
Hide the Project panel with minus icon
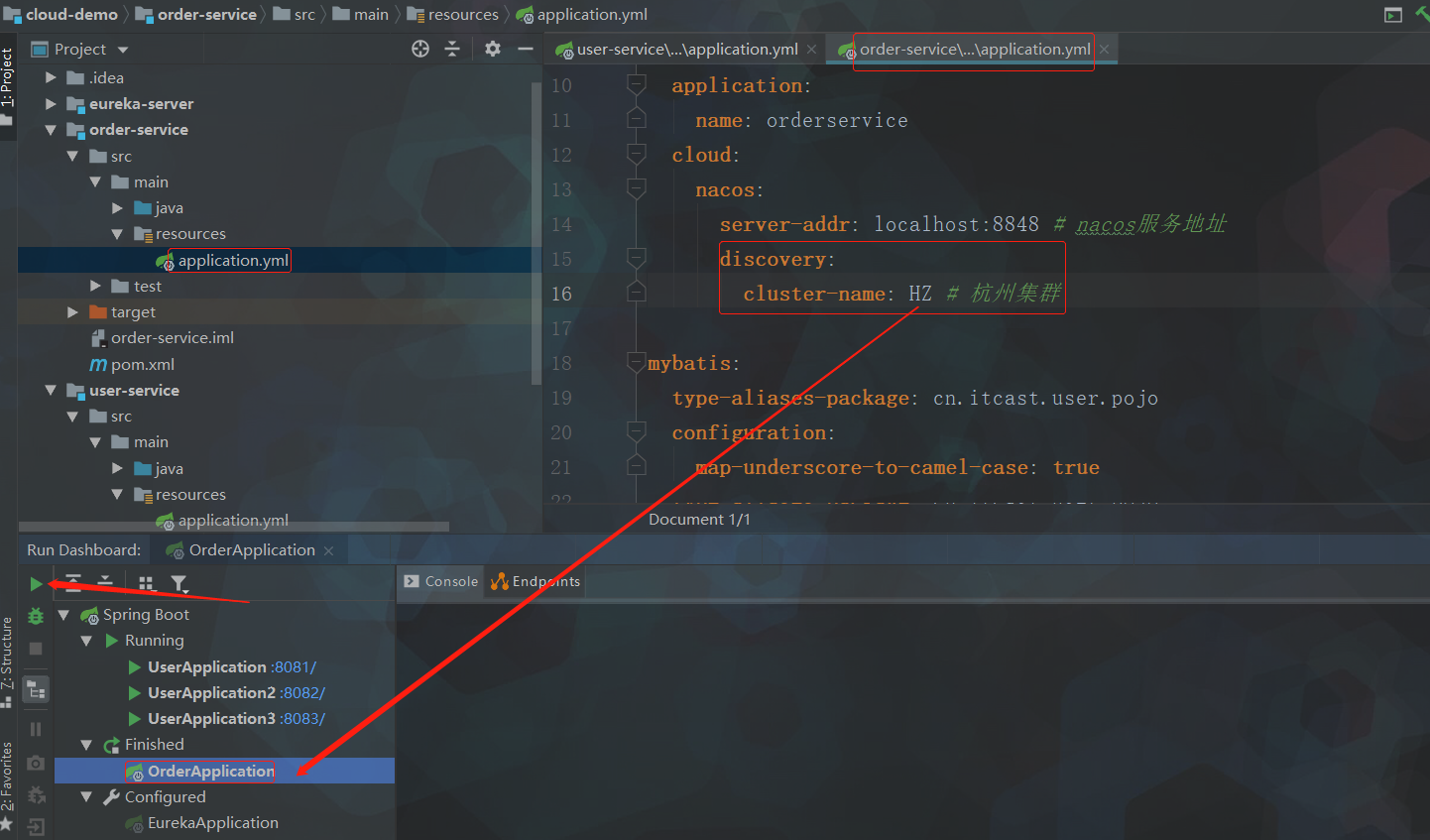pyautogui.click(x=526, y=49)
